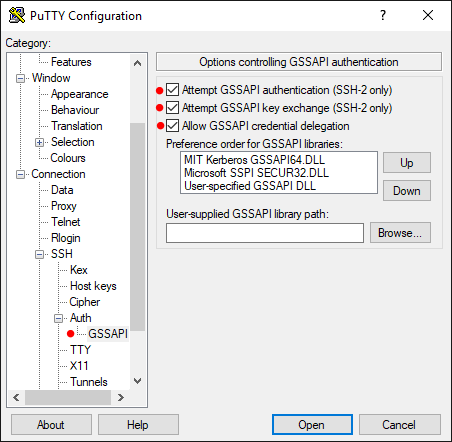The height and width of the screenshot is (442, 452).
Task: Open the Kex category
Action: click(79, 270)
